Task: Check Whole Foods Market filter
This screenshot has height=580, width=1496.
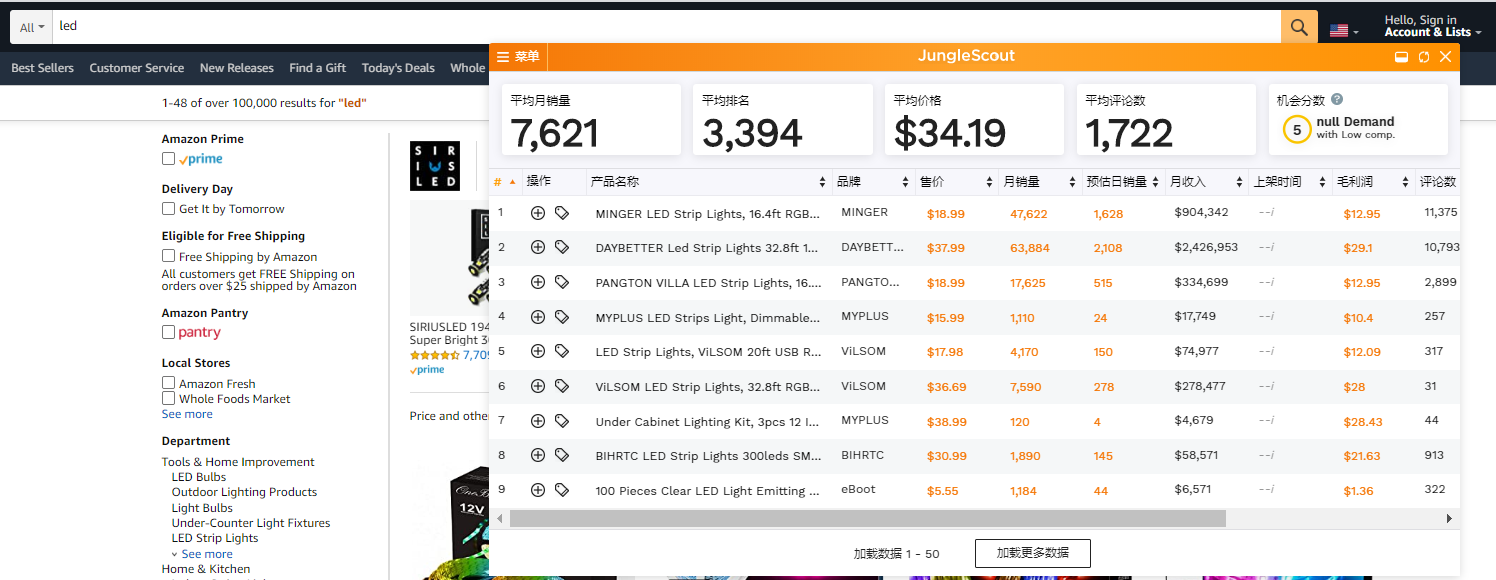Action: click(168, 398)
